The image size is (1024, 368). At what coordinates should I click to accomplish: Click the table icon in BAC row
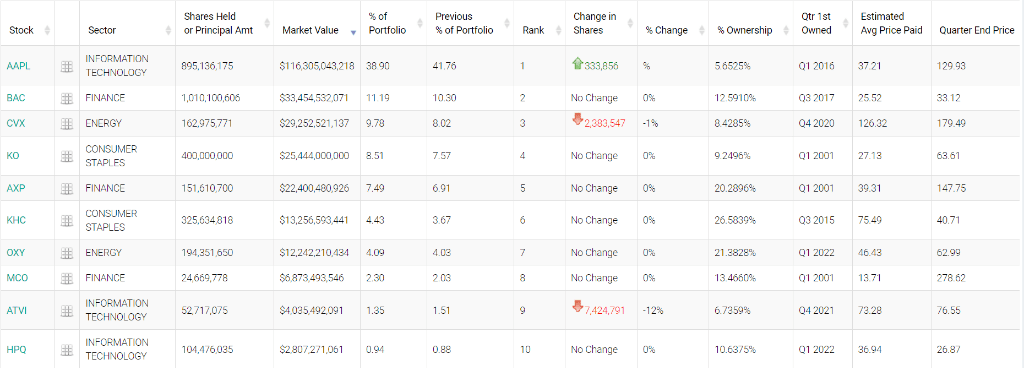[67, 99]
